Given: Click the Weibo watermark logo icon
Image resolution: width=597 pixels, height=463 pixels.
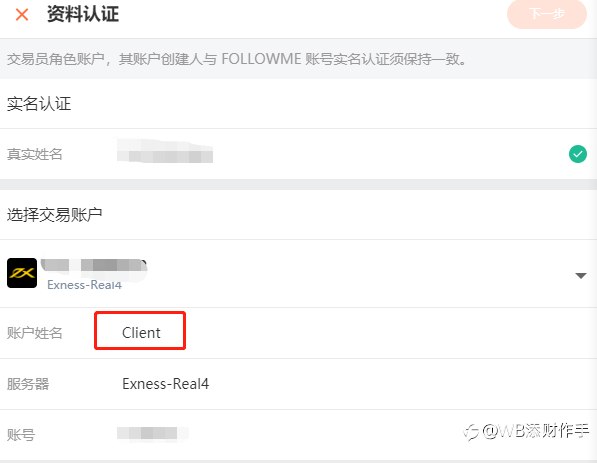Looking at the screenshot, I should click(471, 432).
